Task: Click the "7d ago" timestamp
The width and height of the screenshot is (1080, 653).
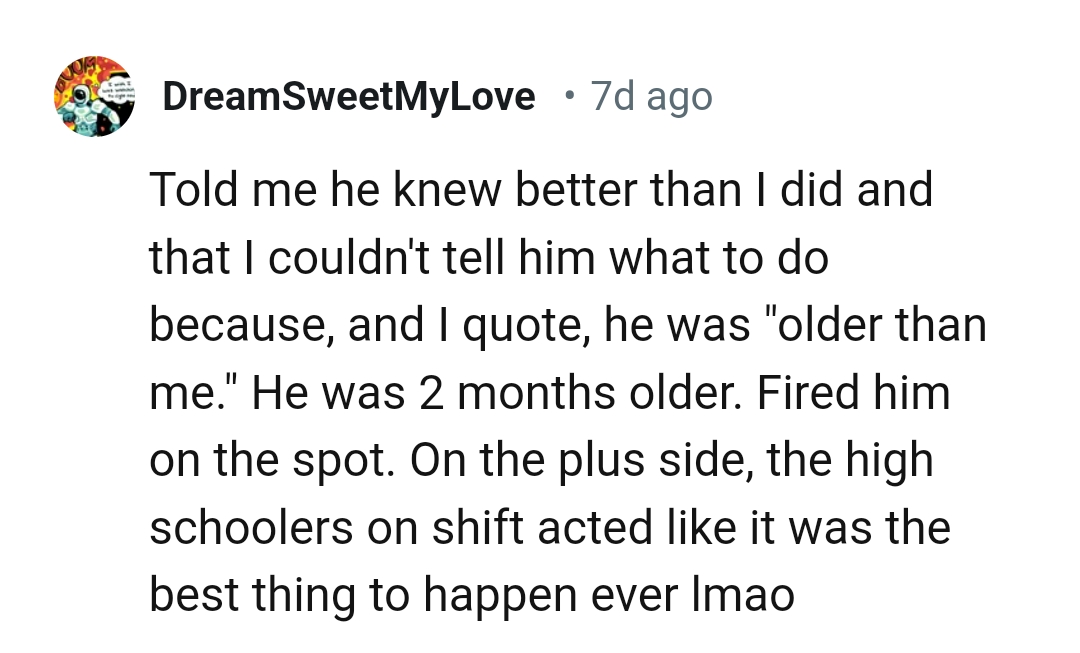Action: point(651,97)
